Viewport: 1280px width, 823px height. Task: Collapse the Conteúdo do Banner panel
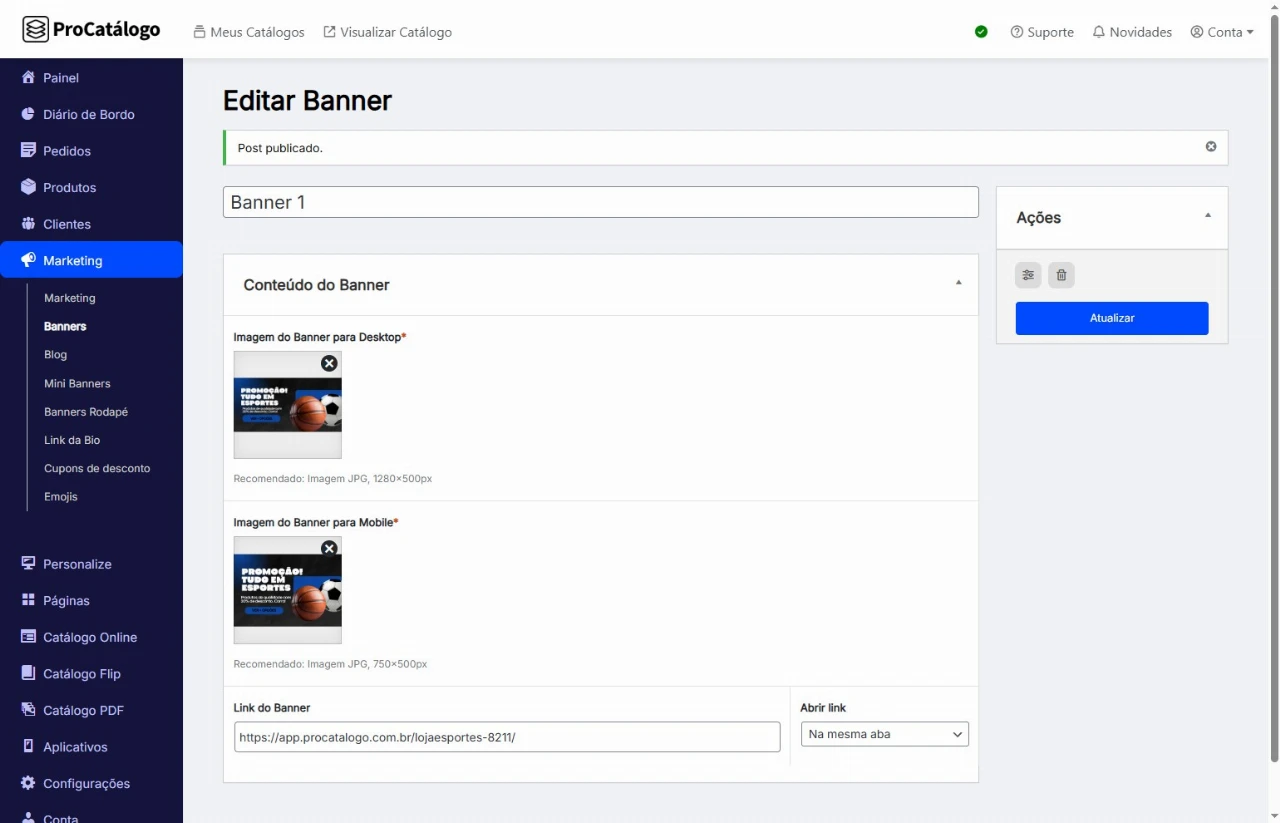[x=958, y=284]
